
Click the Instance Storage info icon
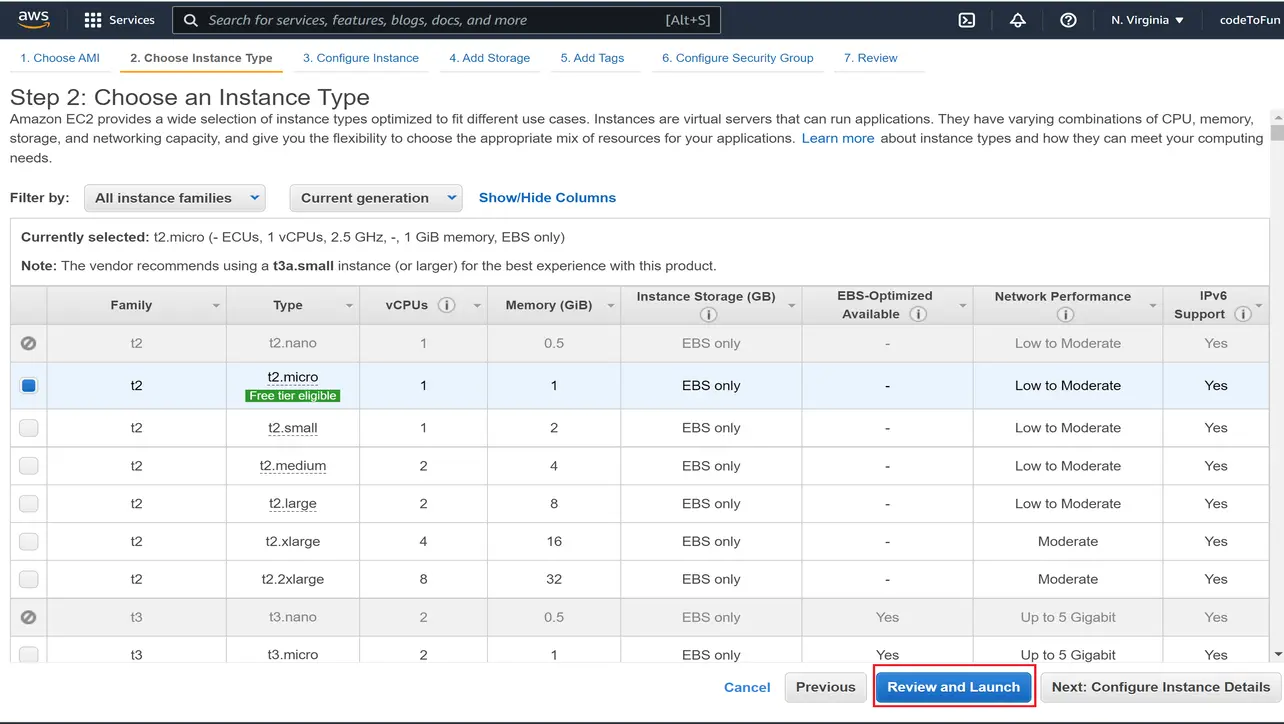pyautogui.click(x=709, y=314)
